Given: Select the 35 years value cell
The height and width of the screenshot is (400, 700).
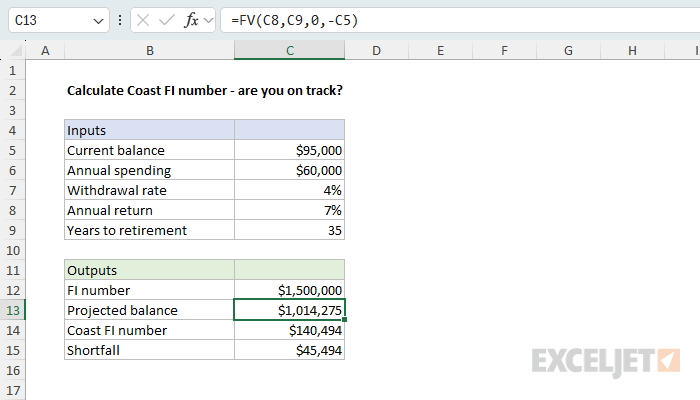Looking at the screenshot, I should (x=289, y=230).
